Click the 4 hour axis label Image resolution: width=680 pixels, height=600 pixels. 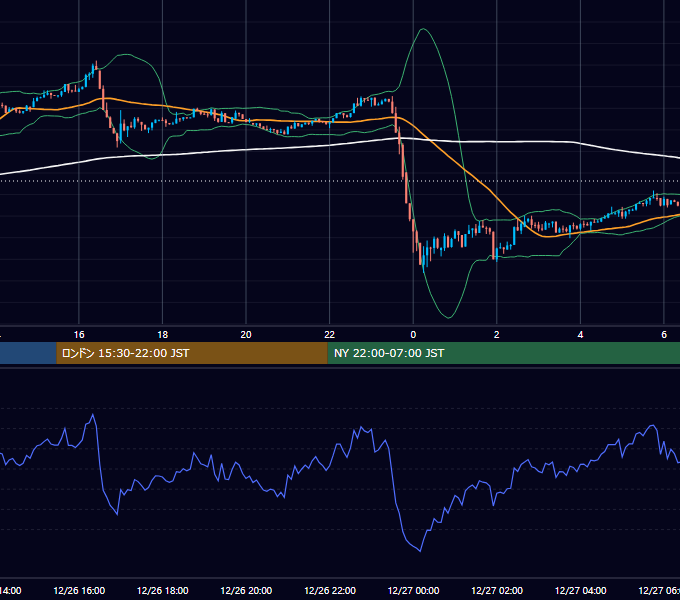click(x=580, y=335)
